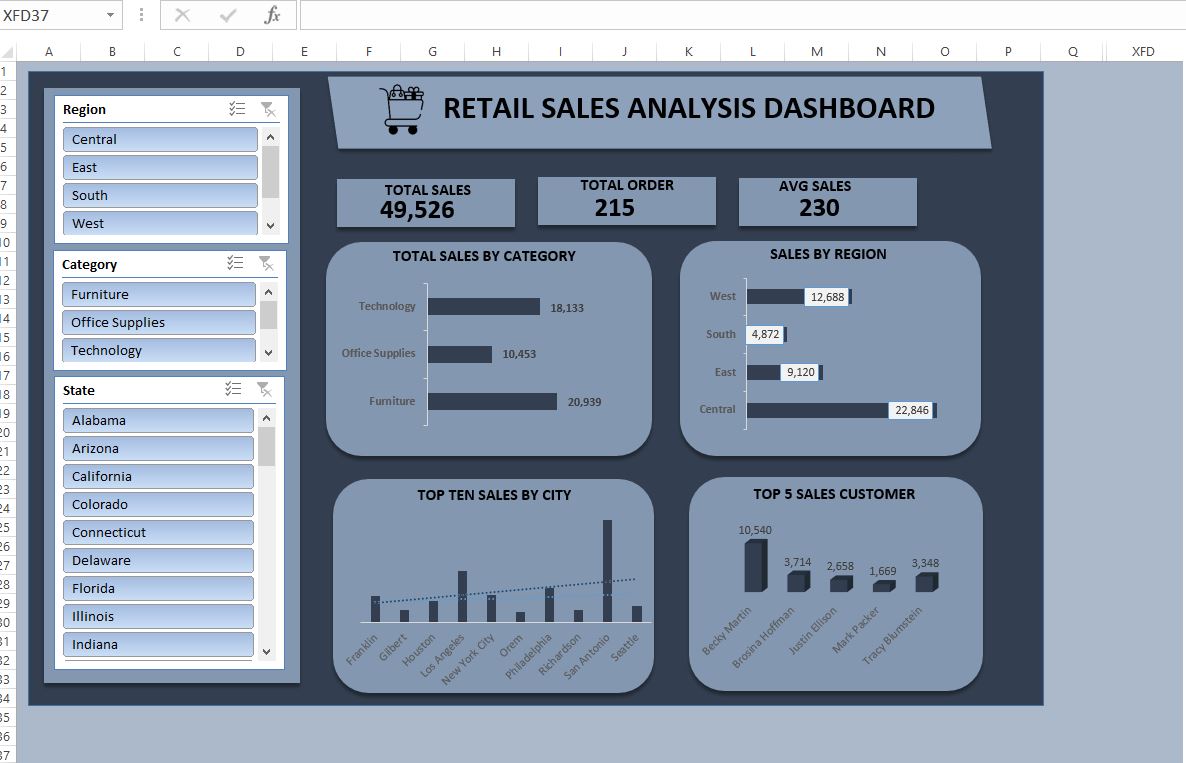Clear the State slicer filter
1186x763 pixels.
(264, 389)
